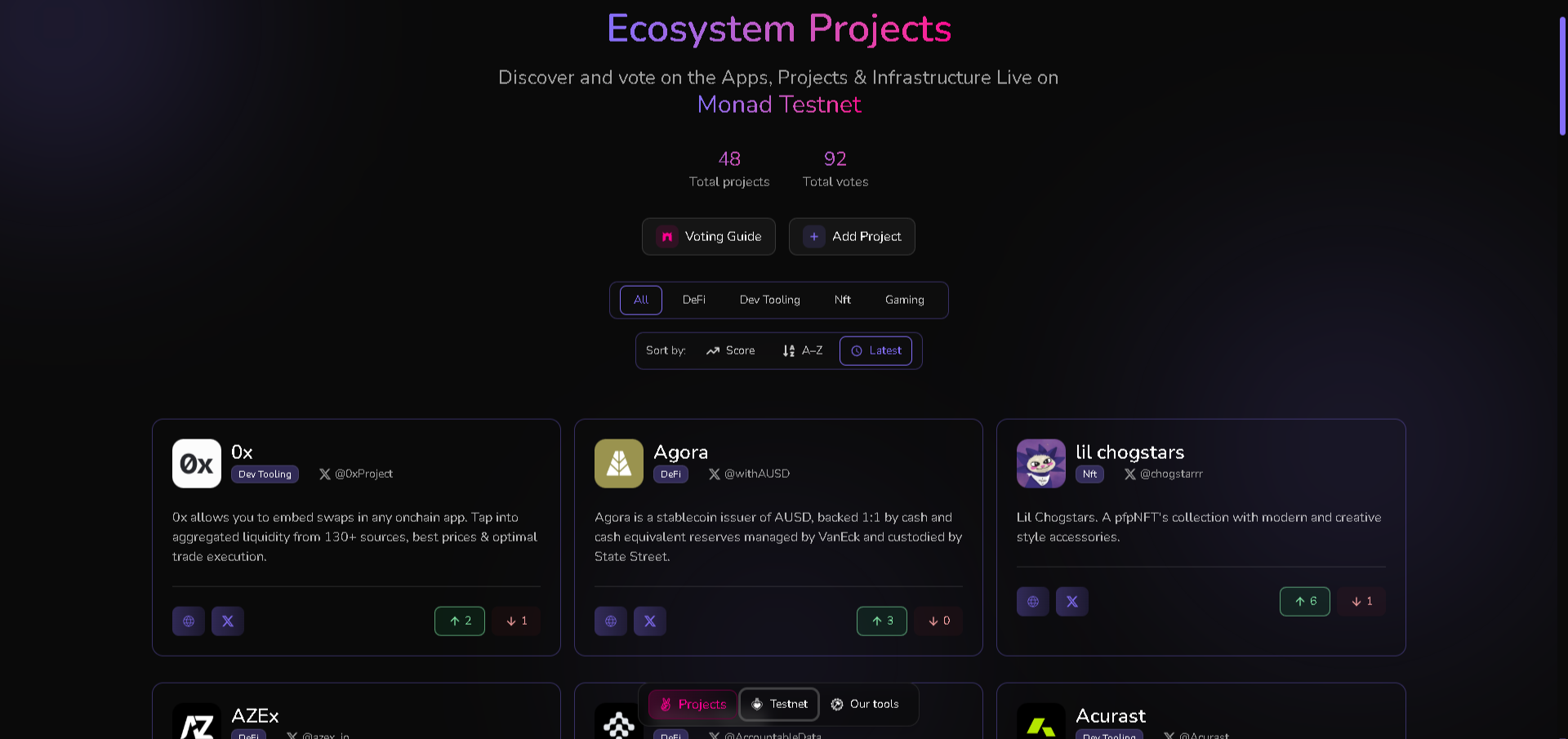Select the Latest sort option
The image size is (1568, 739).
click(x=876, y=351)
